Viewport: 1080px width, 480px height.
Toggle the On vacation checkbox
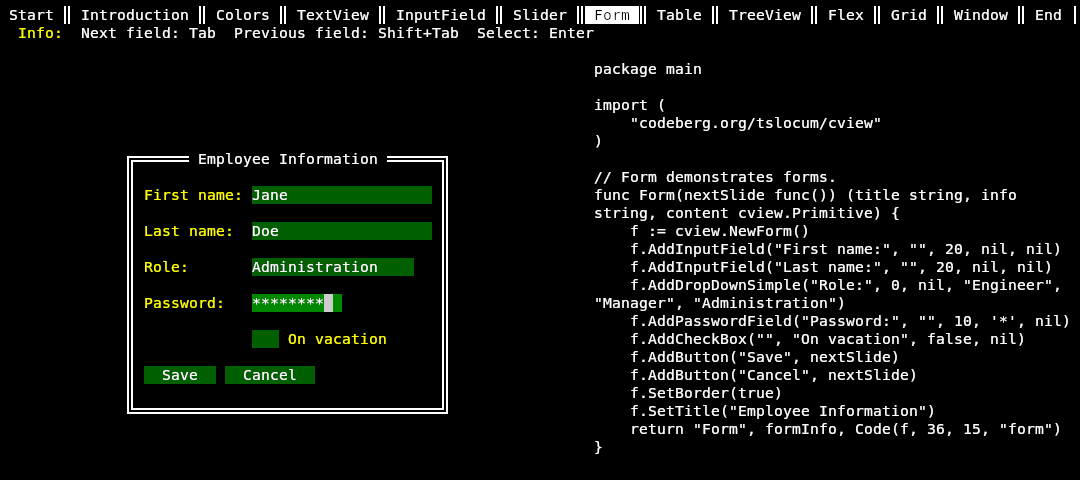(265, 339)
